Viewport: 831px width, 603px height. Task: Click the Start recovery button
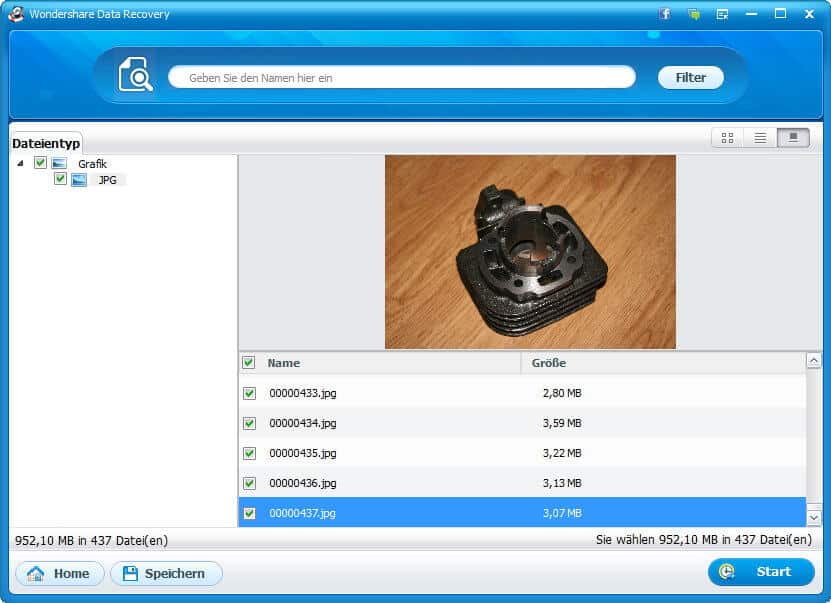[761, 572]
